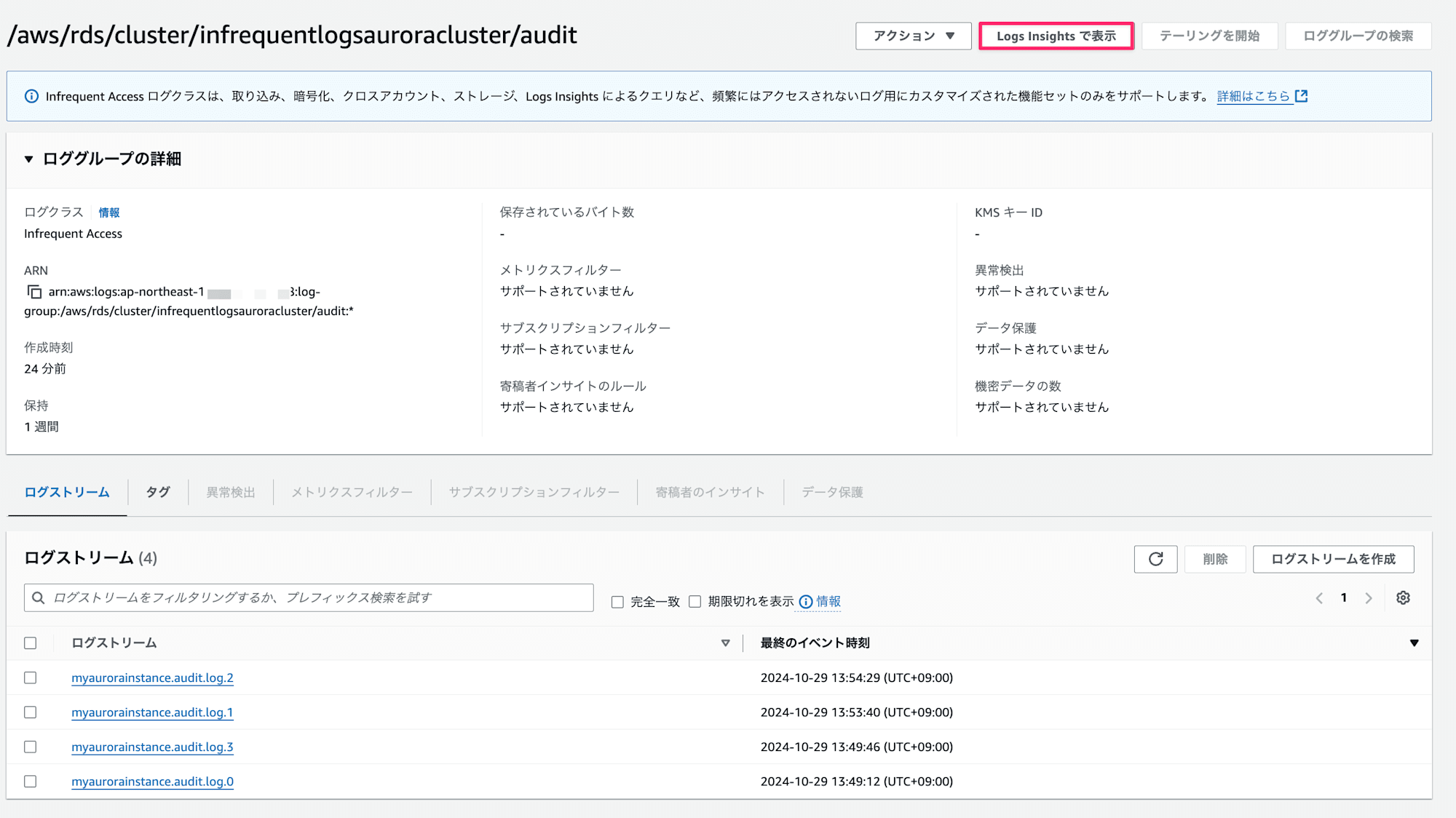Viewport: 1456px width, 818px height.
Task: Click page number 1 in pagination
Action: [x=1343, y=597]
